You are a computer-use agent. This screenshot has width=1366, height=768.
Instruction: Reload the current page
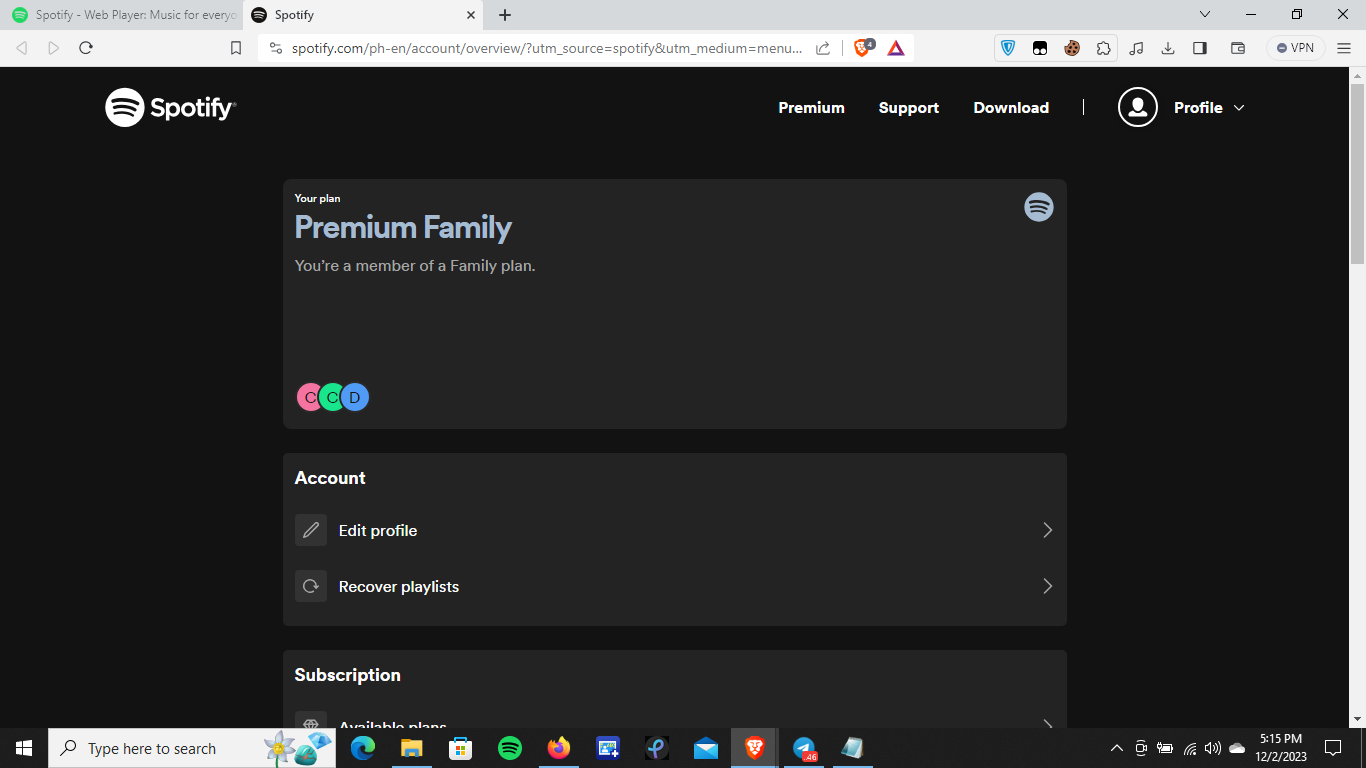click(86, 48)
